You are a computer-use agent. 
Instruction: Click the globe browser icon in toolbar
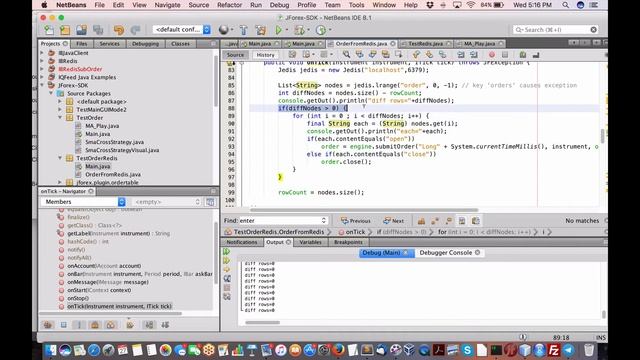223,30
